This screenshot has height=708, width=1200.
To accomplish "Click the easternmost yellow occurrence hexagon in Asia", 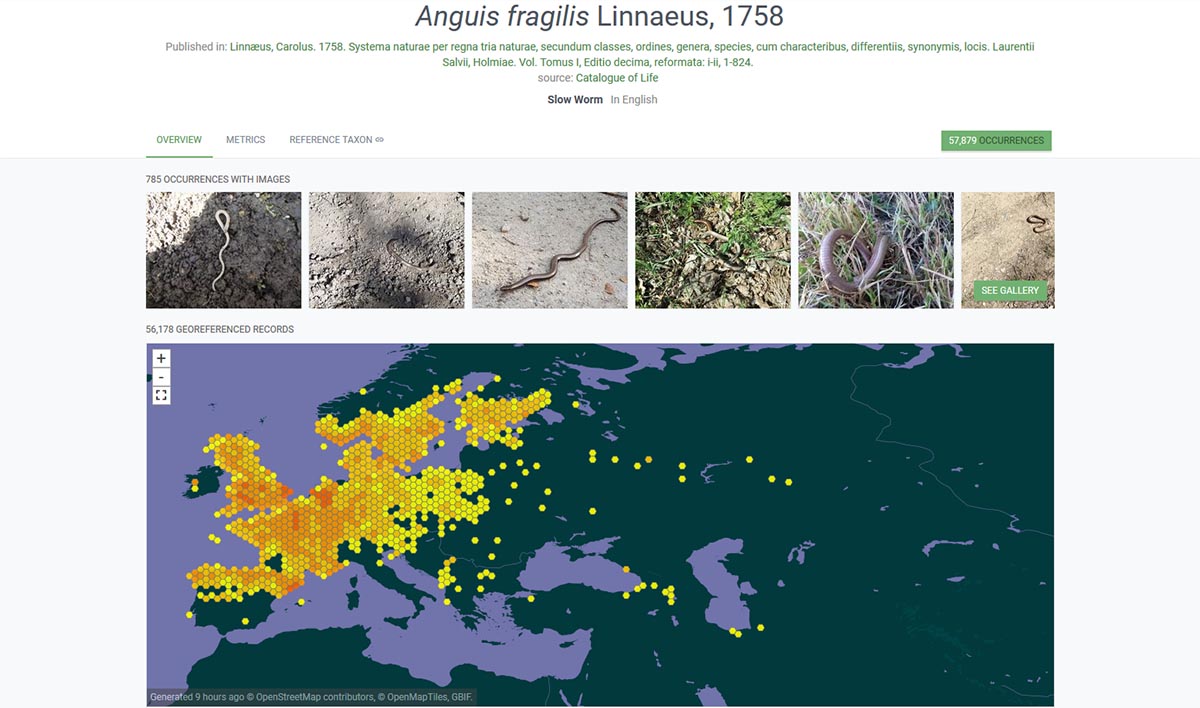I will 789,482.
